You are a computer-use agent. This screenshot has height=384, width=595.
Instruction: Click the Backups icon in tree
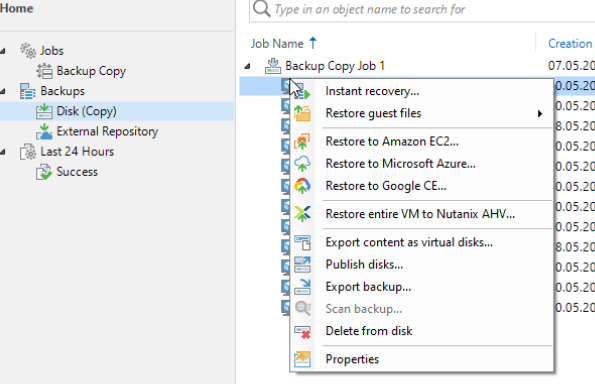click(x=28, y=91)
